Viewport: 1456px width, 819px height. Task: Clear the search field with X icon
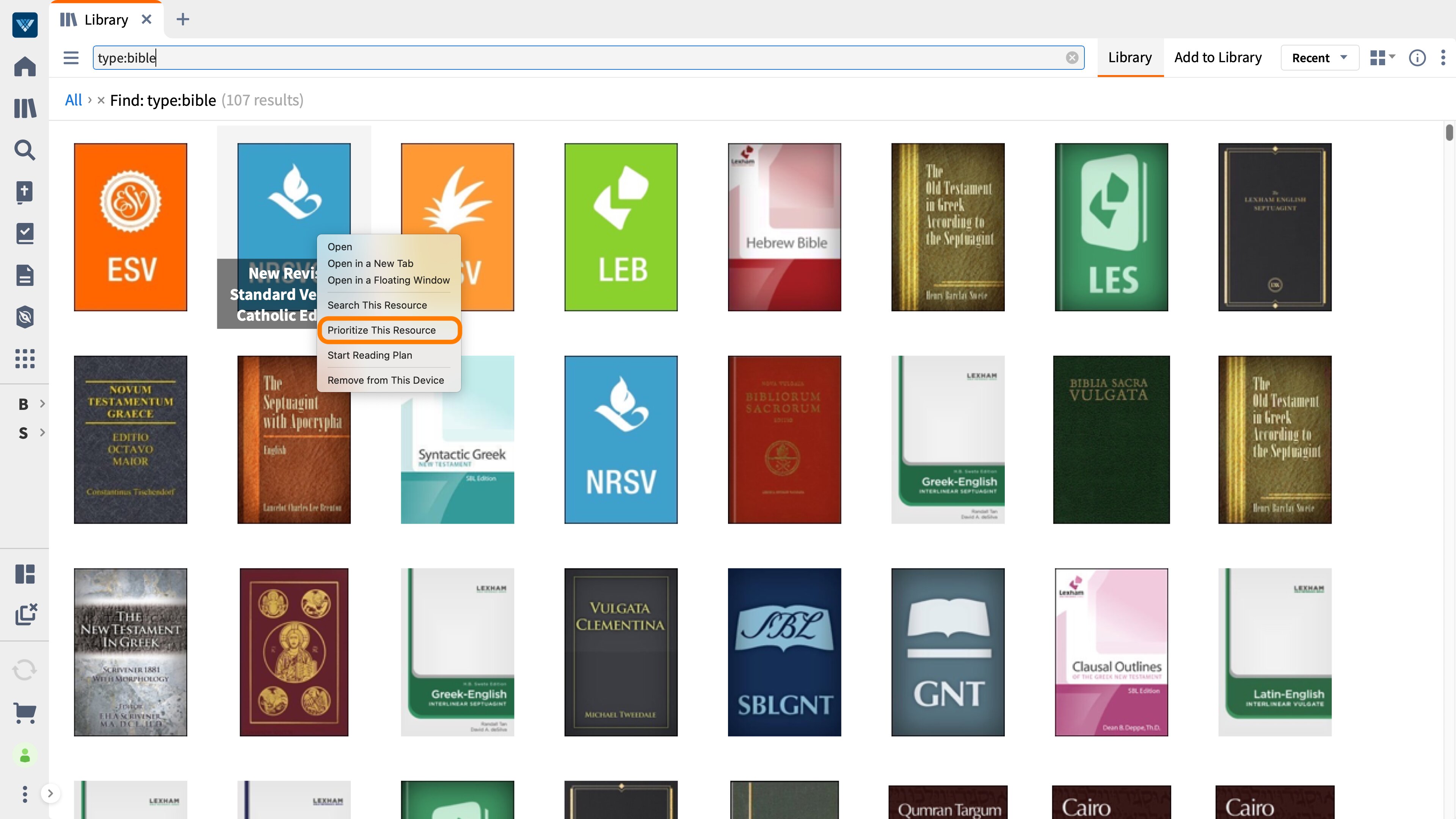coord(1072,58)
